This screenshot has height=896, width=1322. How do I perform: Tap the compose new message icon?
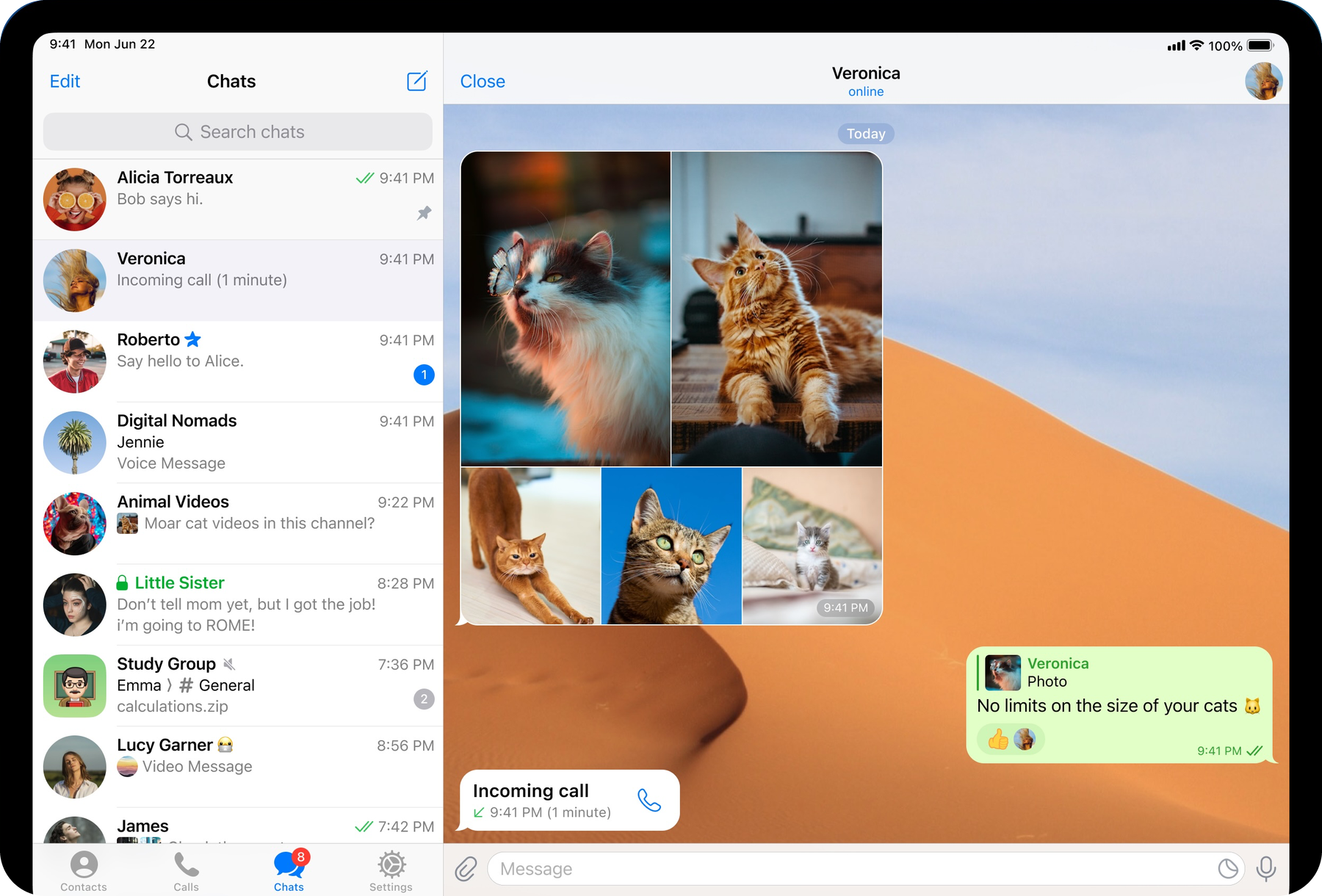(x=417, y=81)
